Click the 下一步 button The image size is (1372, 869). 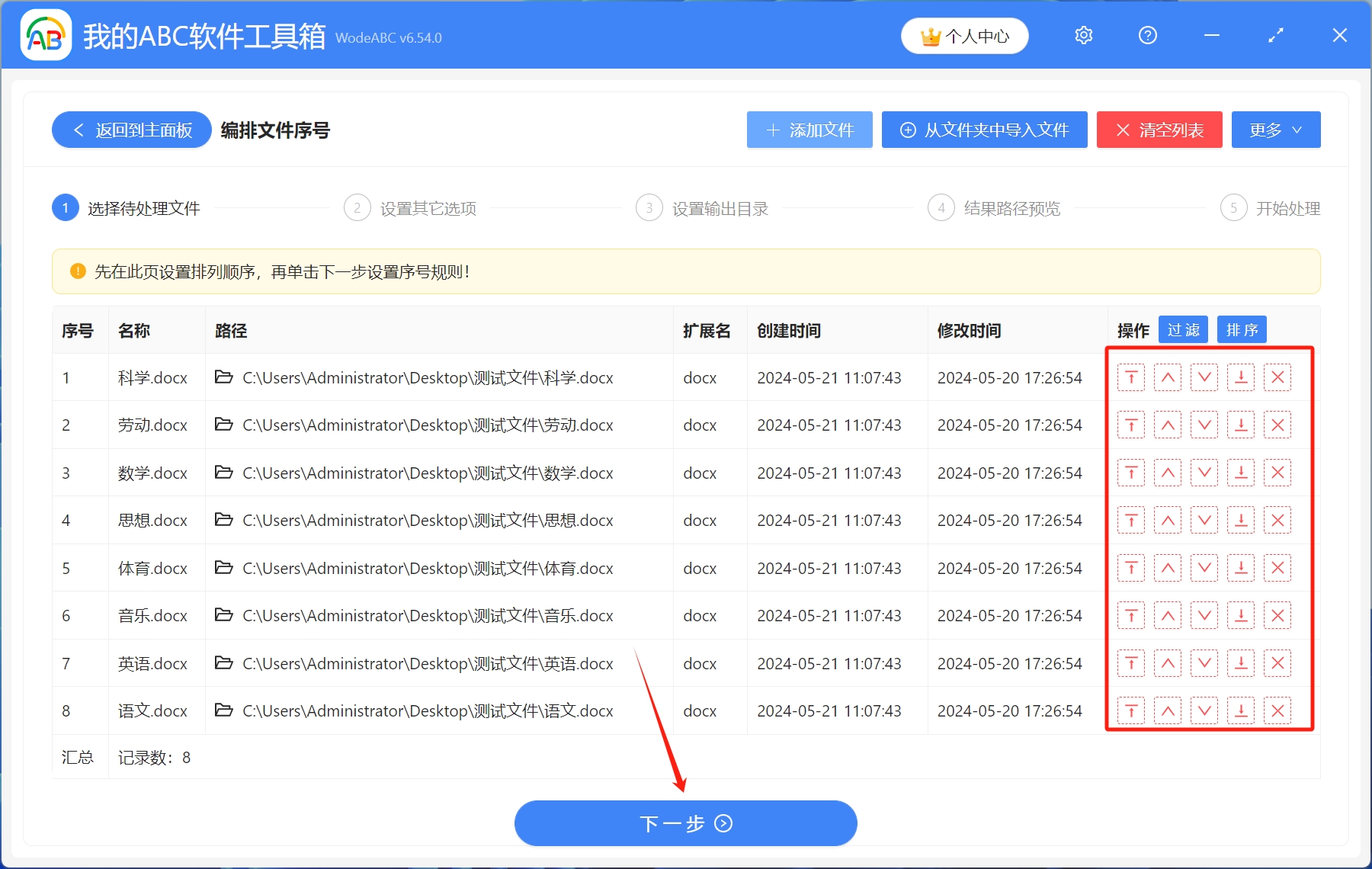click(x=685, y=823)
